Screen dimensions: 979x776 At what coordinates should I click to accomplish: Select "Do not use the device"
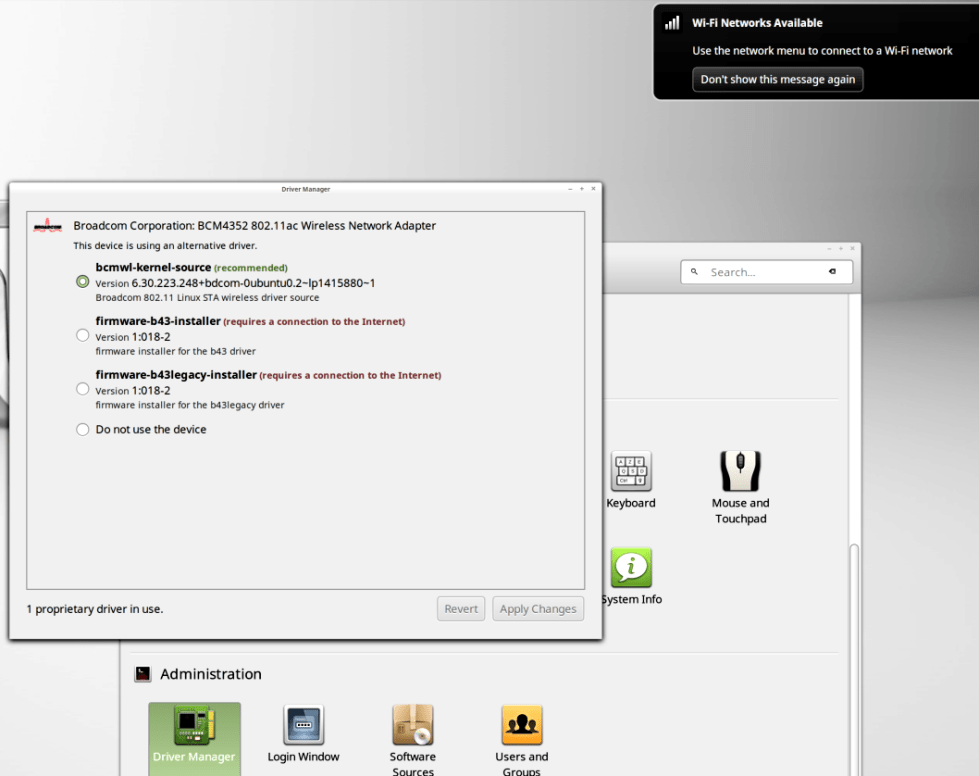click(x=83, y=430)
